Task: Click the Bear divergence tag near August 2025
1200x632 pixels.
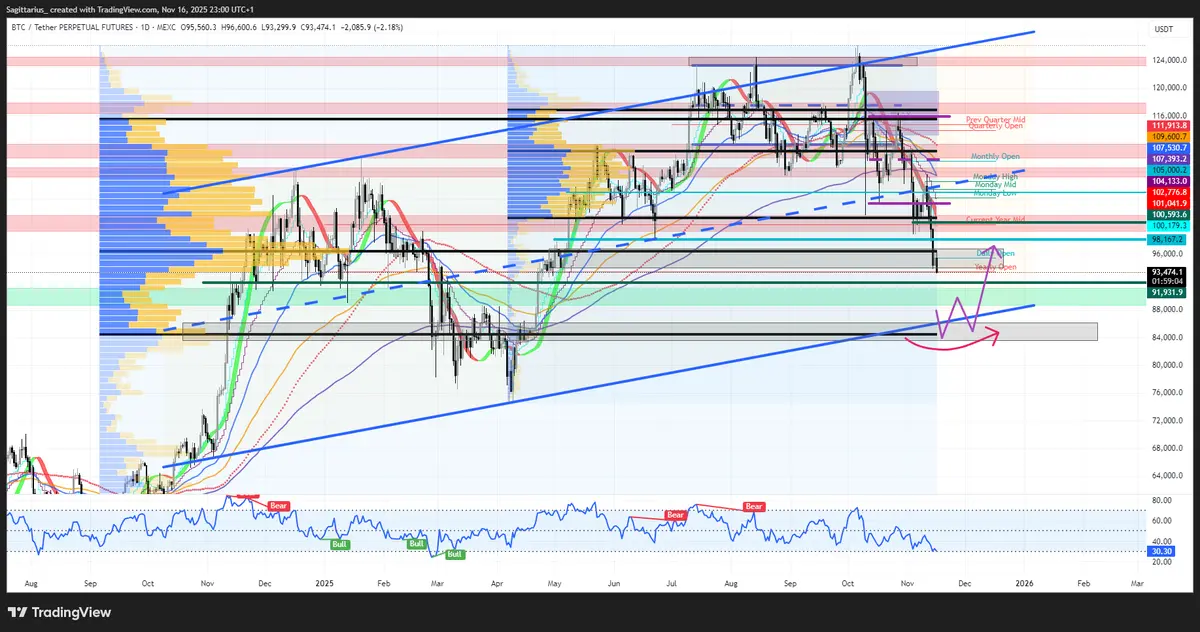Action: click(x=754, y=507)
